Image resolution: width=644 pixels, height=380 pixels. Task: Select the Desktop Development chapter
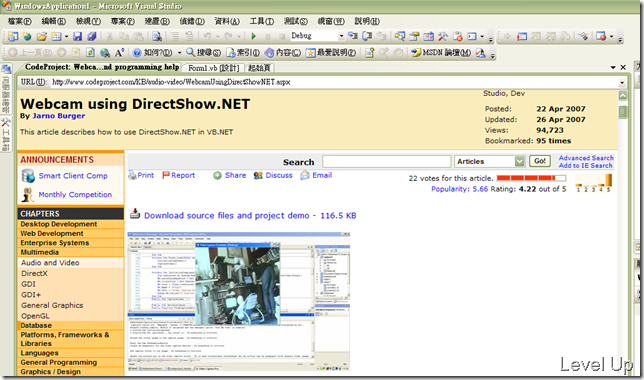[59, 224]
